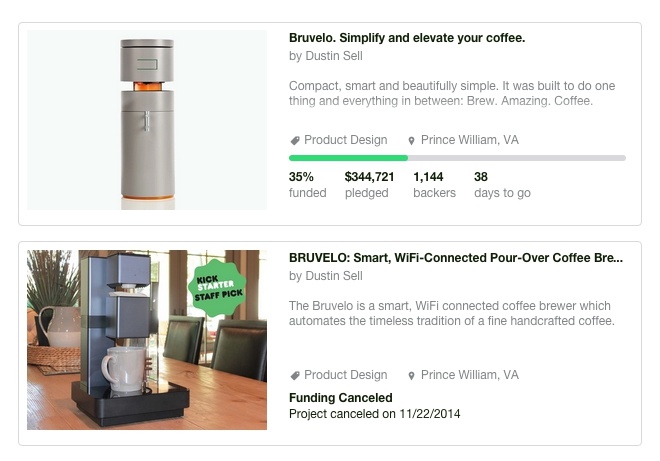
Task: Click the Funding Canceled status text
Action: [340, 398]
